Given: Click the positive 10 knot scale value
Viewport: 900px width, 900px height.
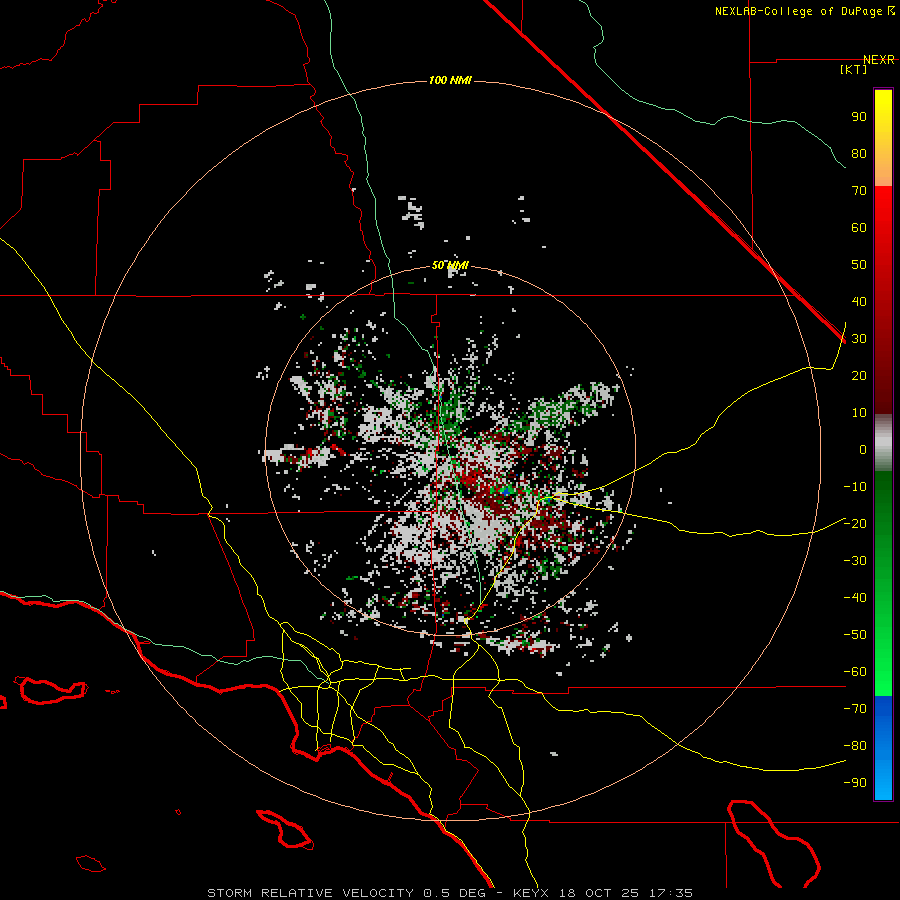Looking at the screenshot, I should pyautogui.click(x=859, y=413).
